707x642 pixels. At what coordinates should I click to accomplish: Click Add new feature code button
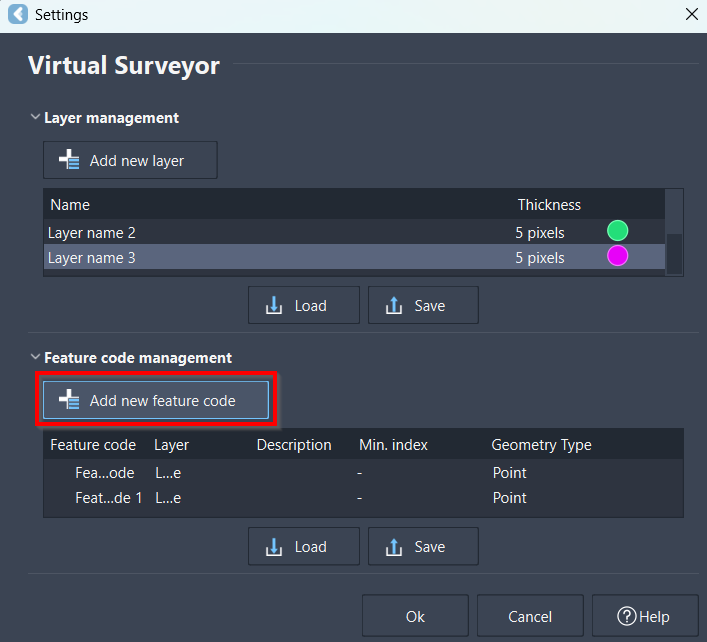(x=156, y=400)
